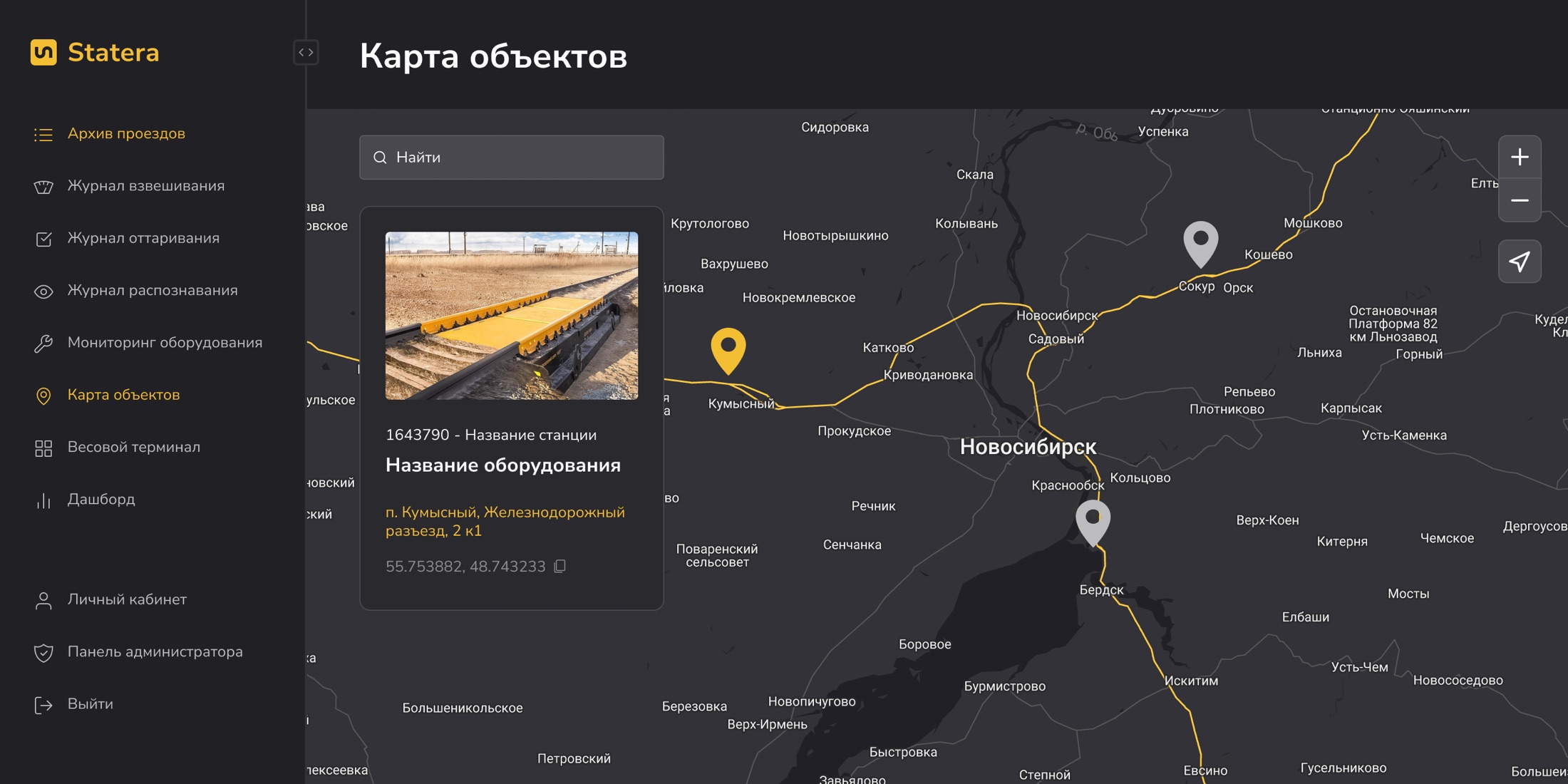Screen dimensions: 1568x784
Task: Click the 1643790 - Название станции text
Action: coord(491,435)
